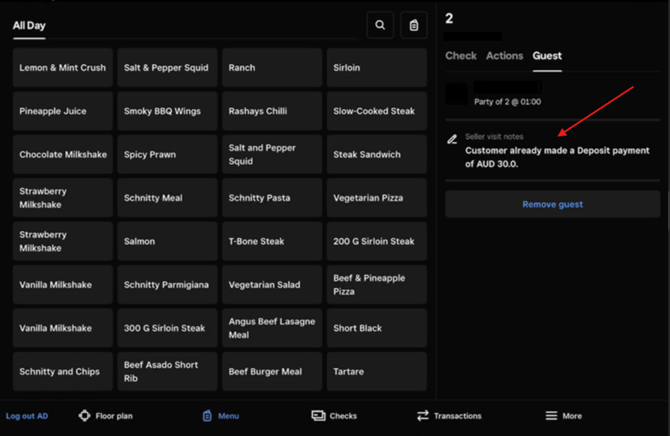
Task: Select the All Day menu tab
Action: pos(29,26)
